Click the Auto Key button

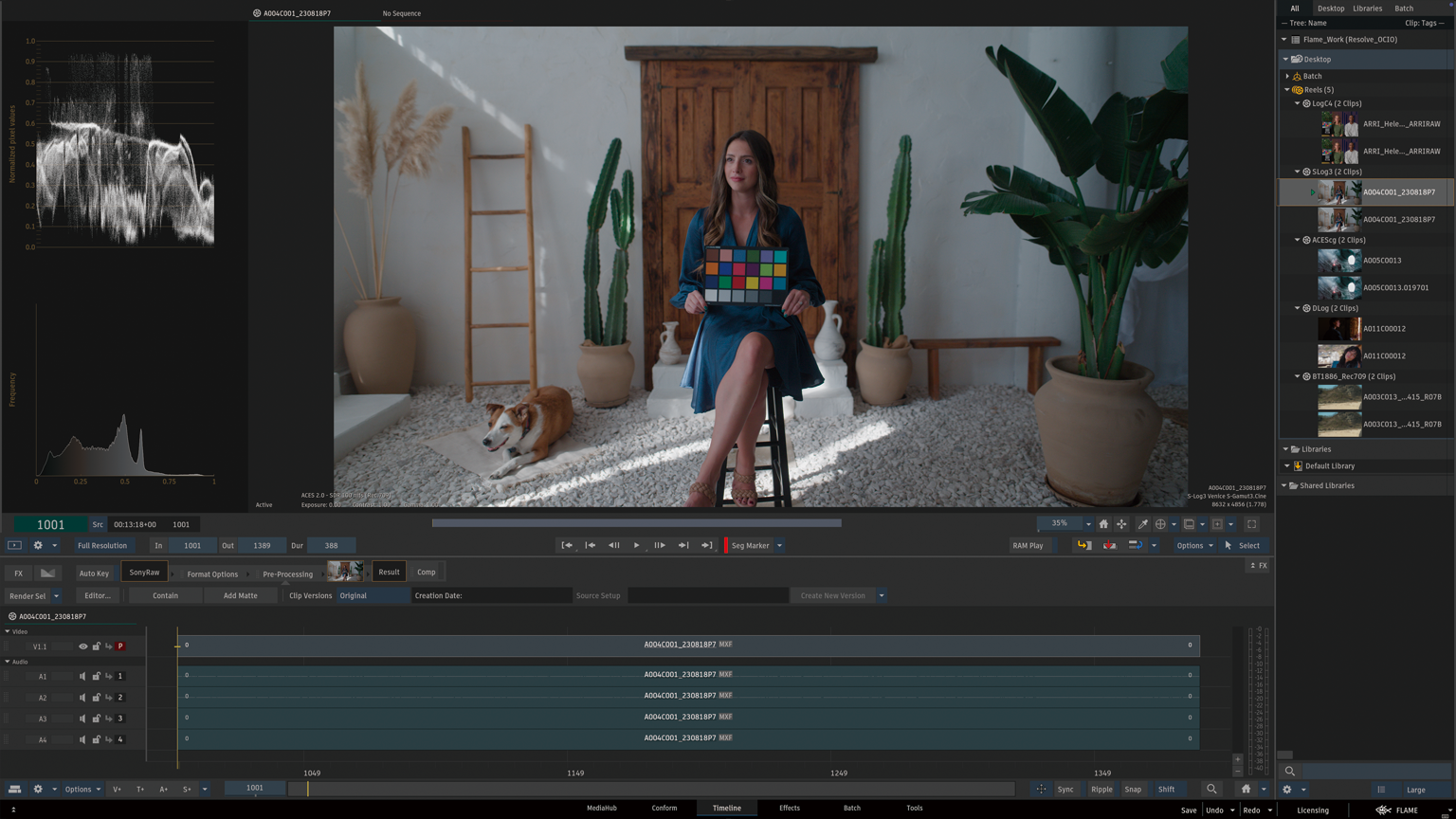click(94, 573)
